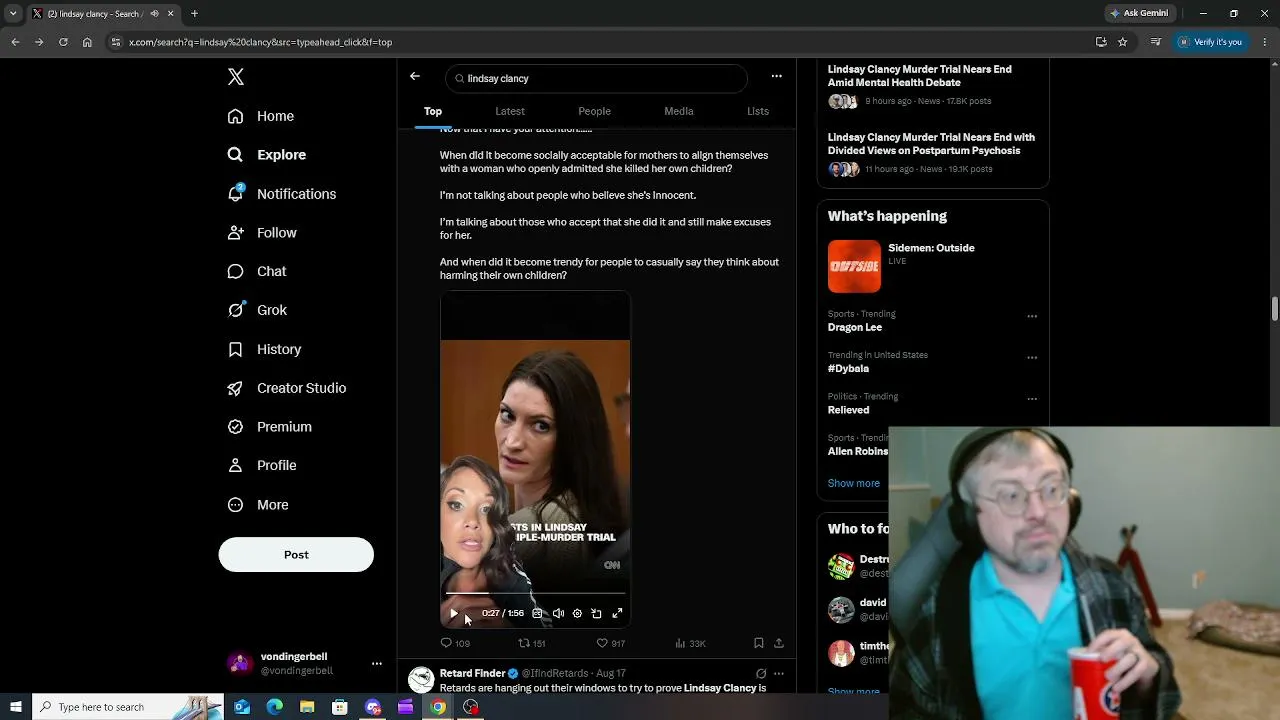Screen dimensions: 1280x720
Task: Click the Post button
Action: point(296,555)
